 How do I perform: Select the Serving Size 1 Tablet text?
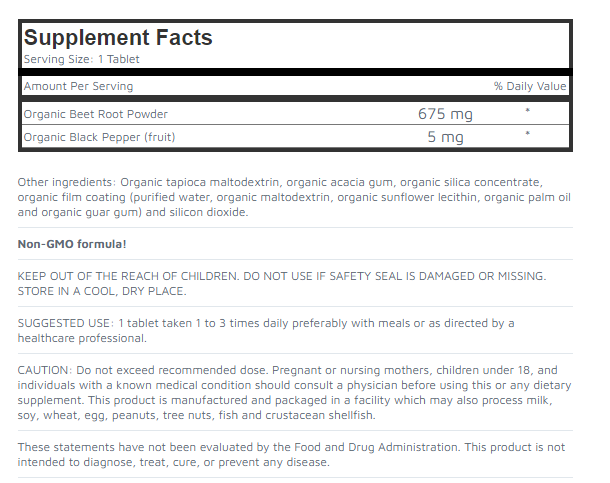point(81,60)
